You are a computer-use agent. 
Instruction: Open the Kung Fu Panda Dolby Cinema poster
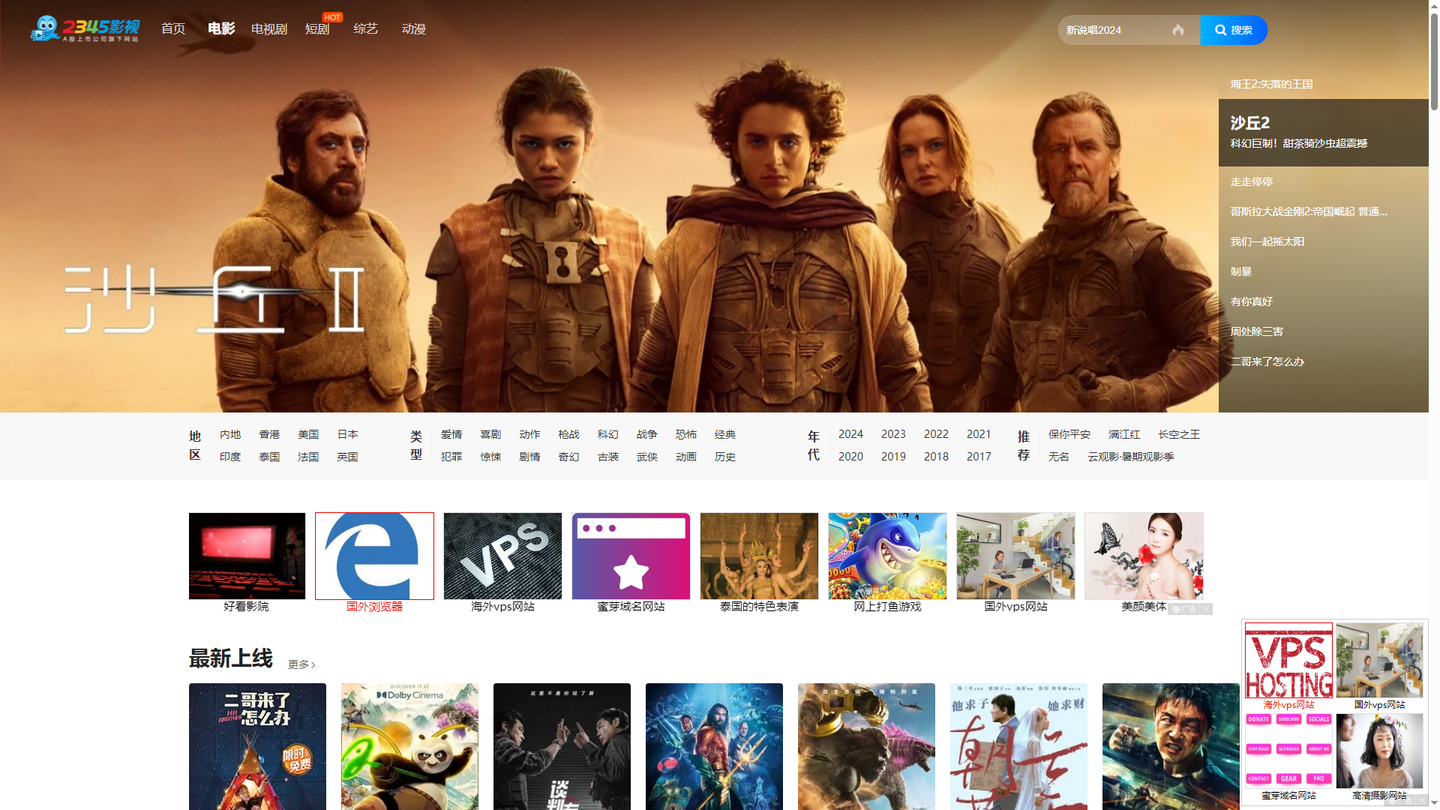pyautogui.click(x=410, y=746)
